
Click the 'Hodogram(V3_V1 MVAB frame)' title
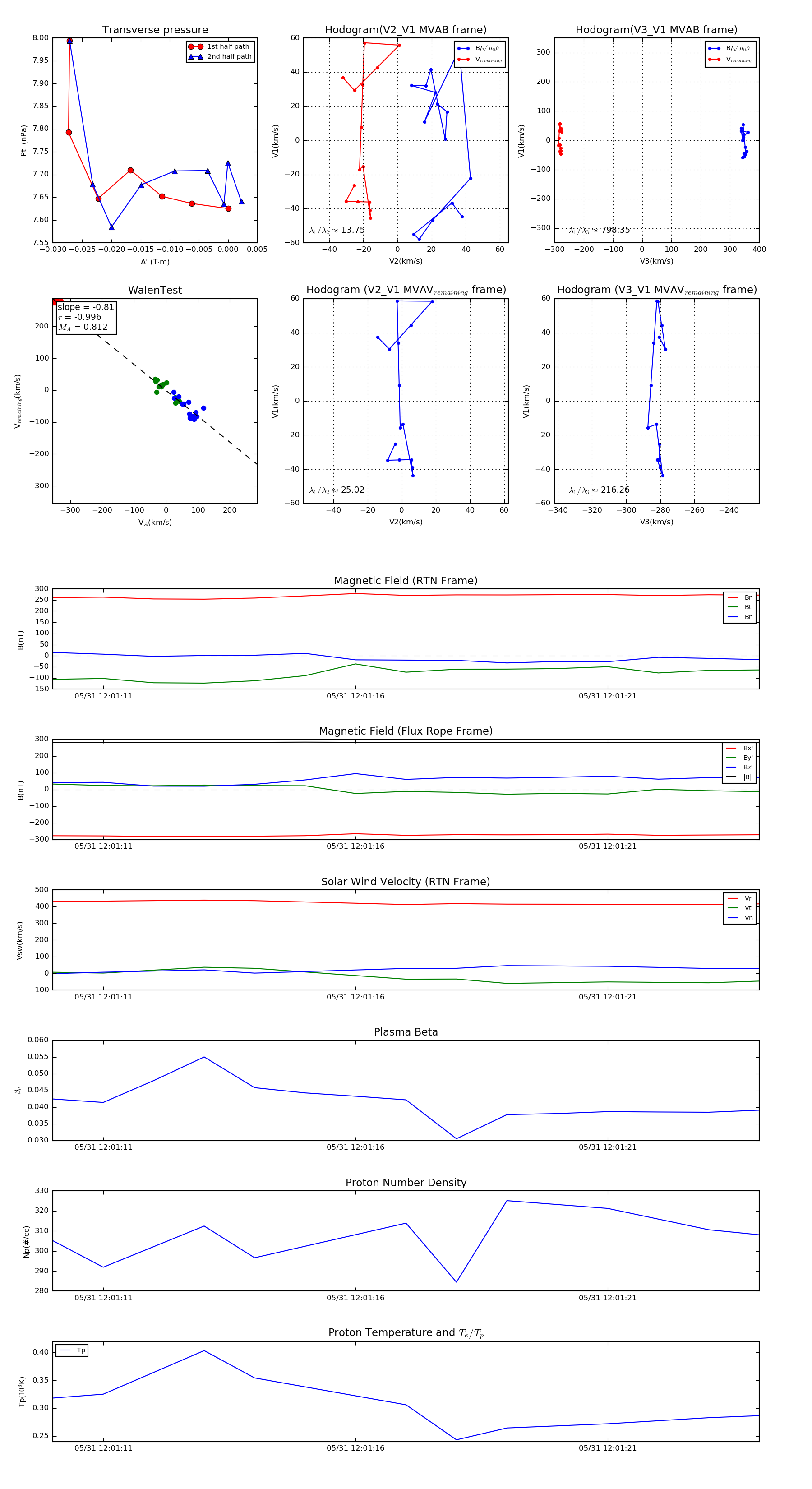(x=656, y=30)
